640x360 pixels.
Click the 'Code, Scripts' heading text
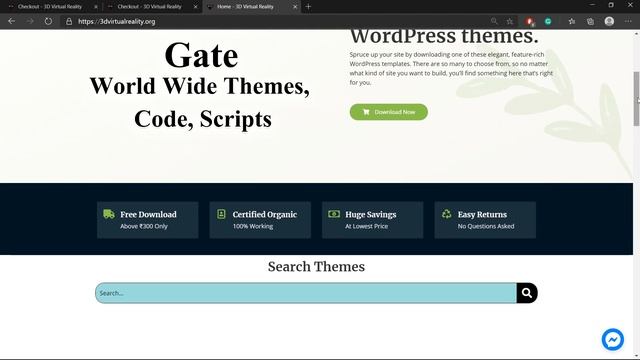203,119
